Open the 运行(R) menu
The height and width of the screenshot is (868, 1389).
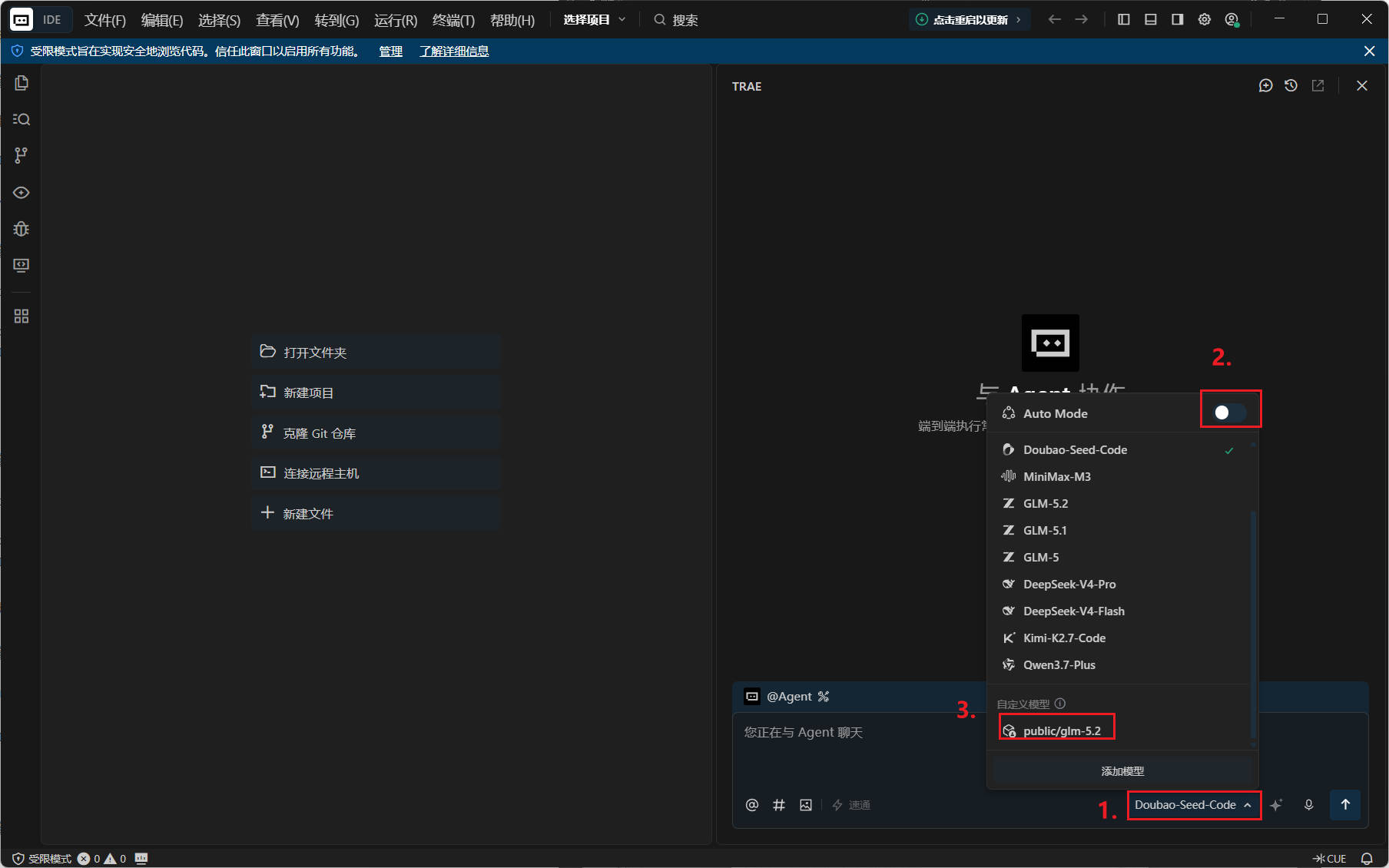(x=396, y=20)
